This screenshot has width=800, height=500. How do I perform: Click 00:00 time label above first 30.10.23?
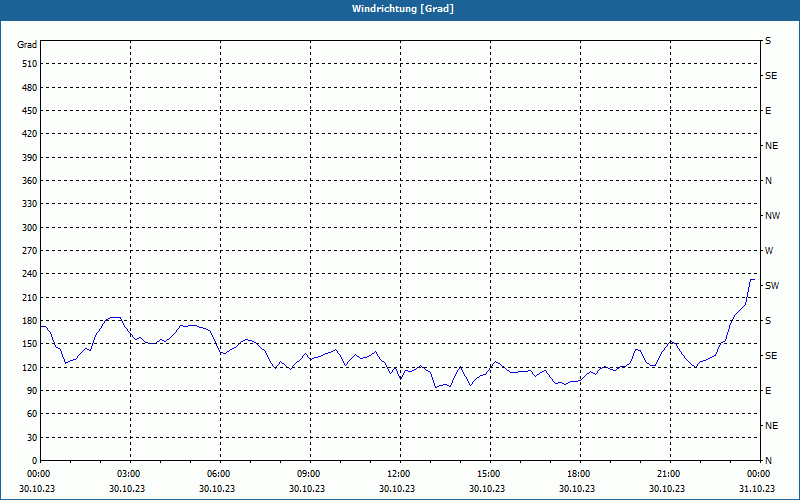(38, 474)
